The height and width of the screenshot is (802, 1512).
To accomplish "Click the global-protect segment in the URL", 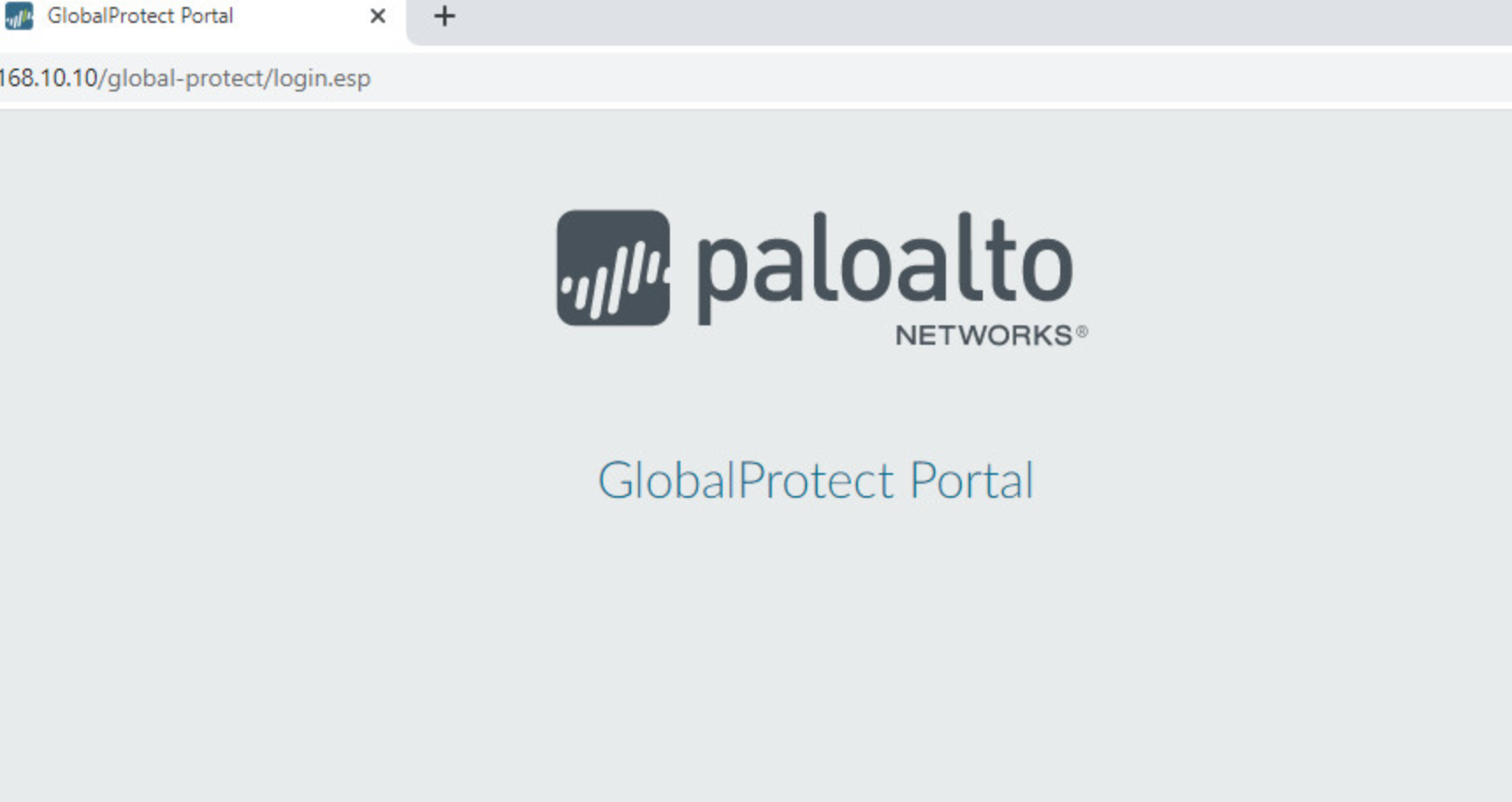I will 185,78.
